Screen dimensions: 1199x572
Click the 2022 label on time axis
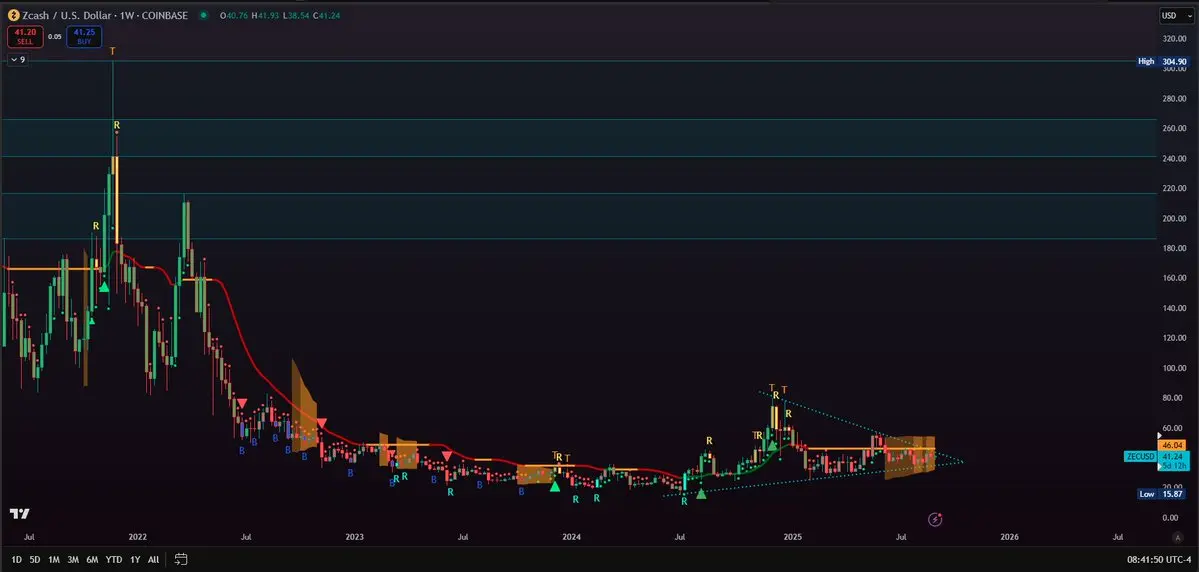click(138, 538)
